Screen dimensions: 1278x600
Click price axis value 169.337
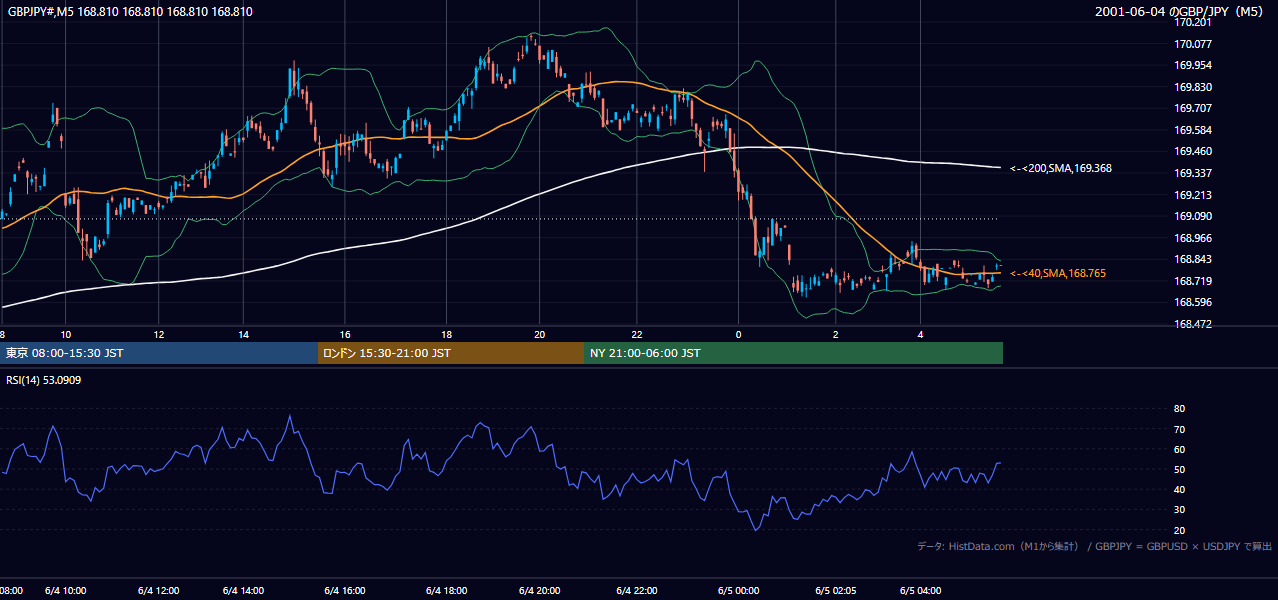click(x=1193, y=173)
